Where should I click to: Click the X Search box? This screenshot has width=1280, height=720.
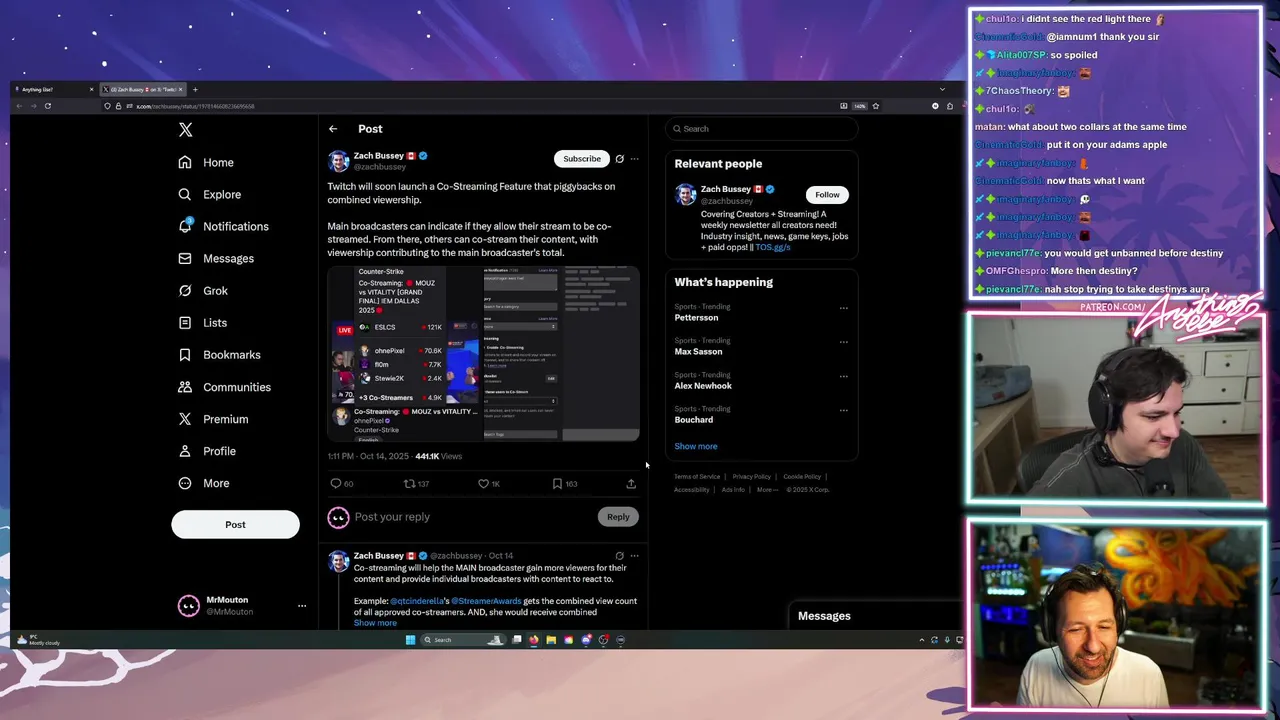coord(762,129)
